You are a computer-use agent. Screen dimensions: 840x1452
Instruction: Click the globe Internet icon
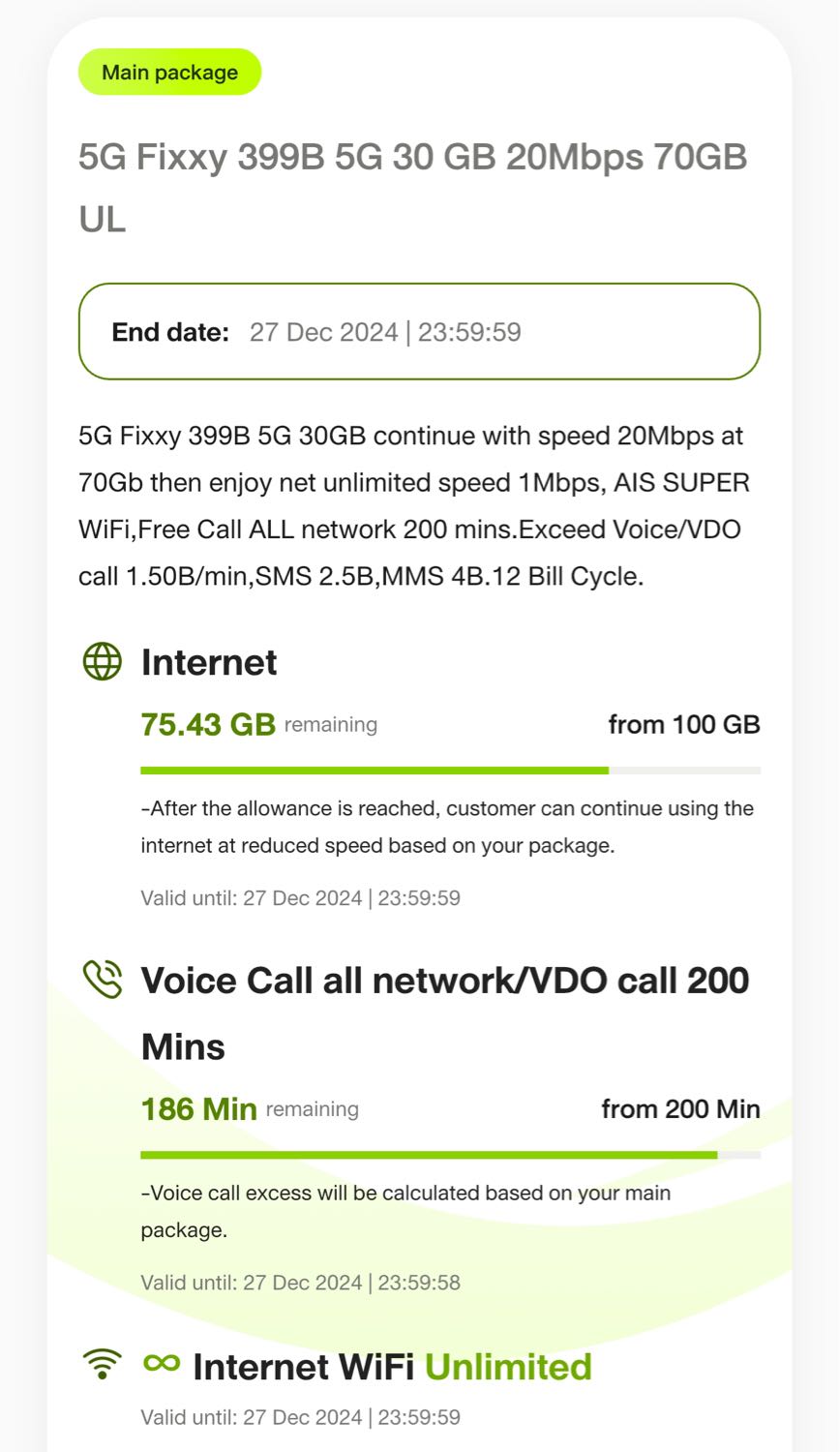pos(103,662)
